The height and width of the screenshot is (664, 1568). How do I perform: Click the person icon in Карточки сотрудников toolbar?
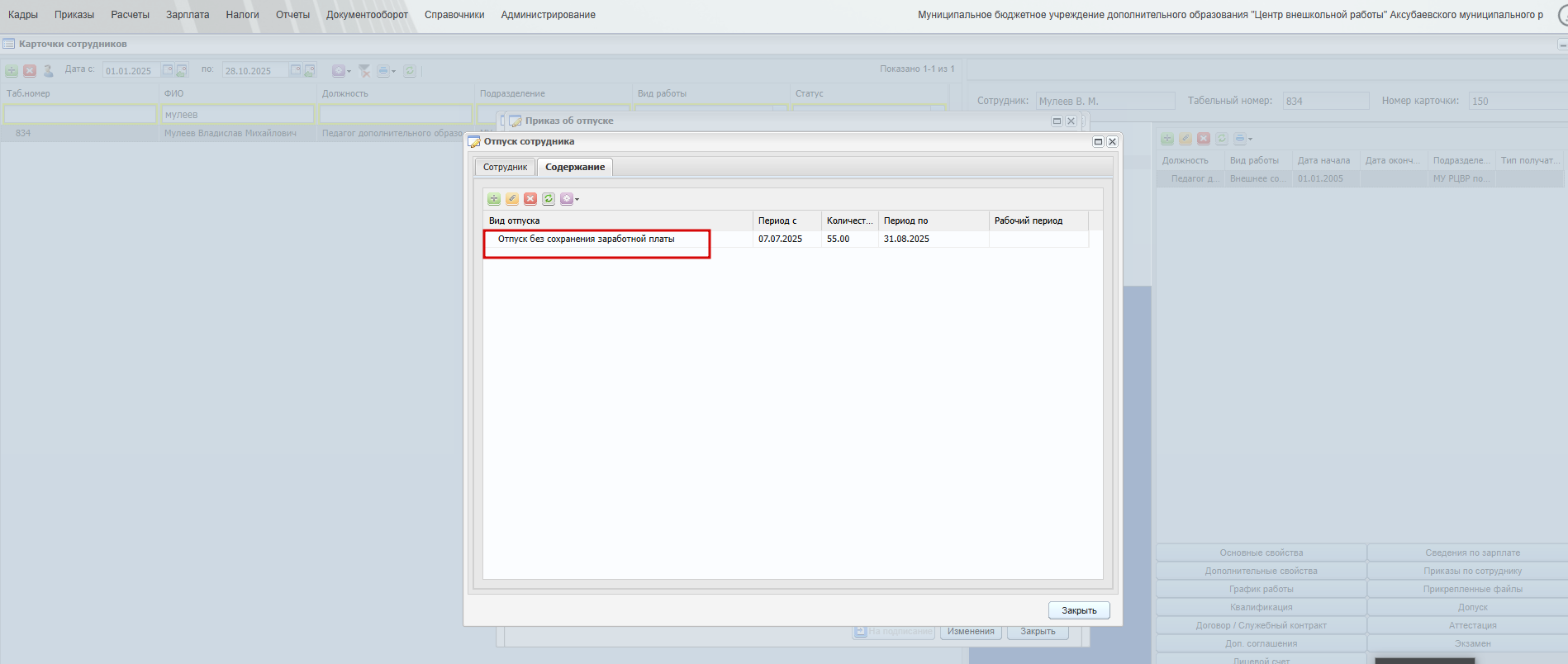click(48, 71)
